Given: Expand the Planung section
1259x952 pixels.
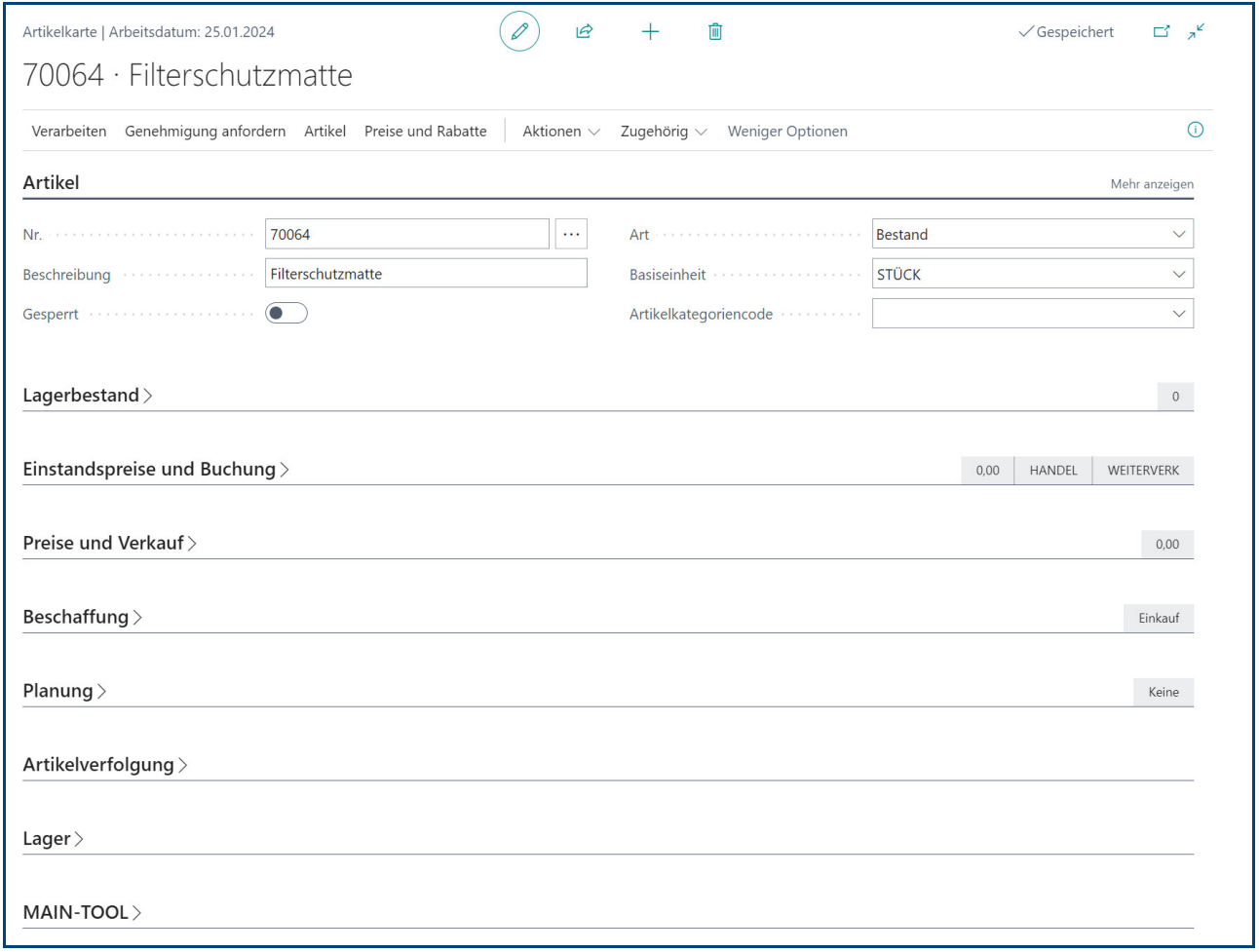Looking at the screenshot, I should [64, 692].
